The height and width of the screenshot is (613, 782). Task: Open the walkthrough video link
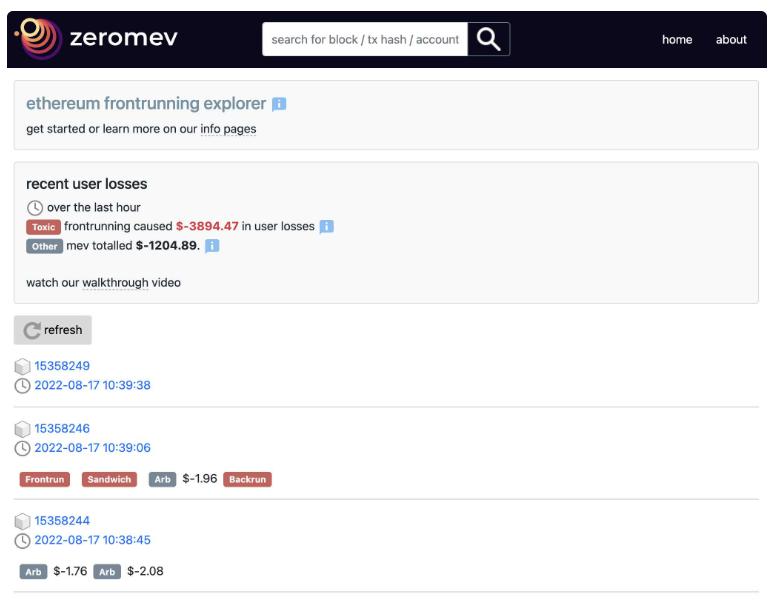pyautogui.click(x=115, y=283)
